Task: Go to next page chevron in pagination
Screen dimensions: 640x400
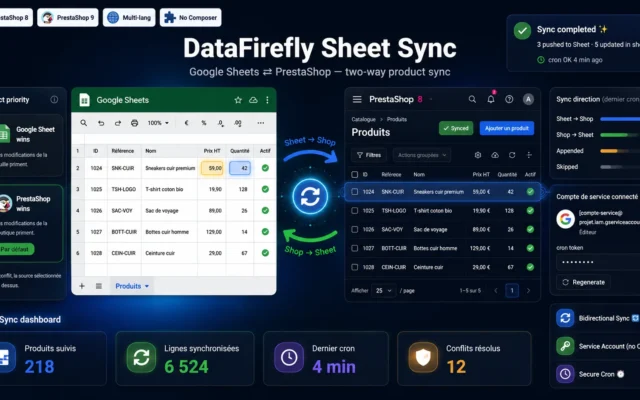Action: pos(529,291)
